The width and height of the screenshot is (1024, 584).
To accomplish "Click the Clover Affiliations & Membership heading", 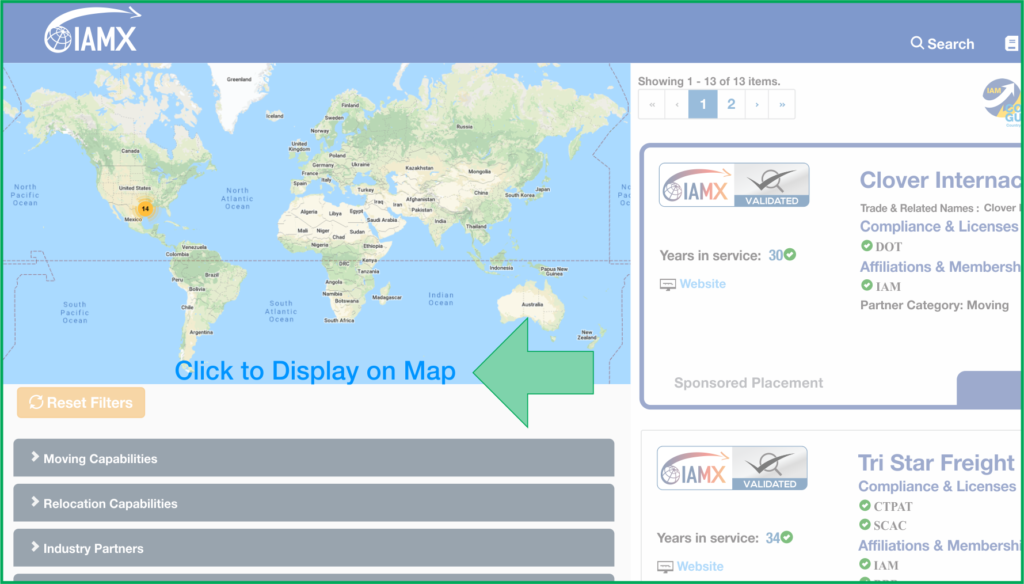I will tap(940, 267).
